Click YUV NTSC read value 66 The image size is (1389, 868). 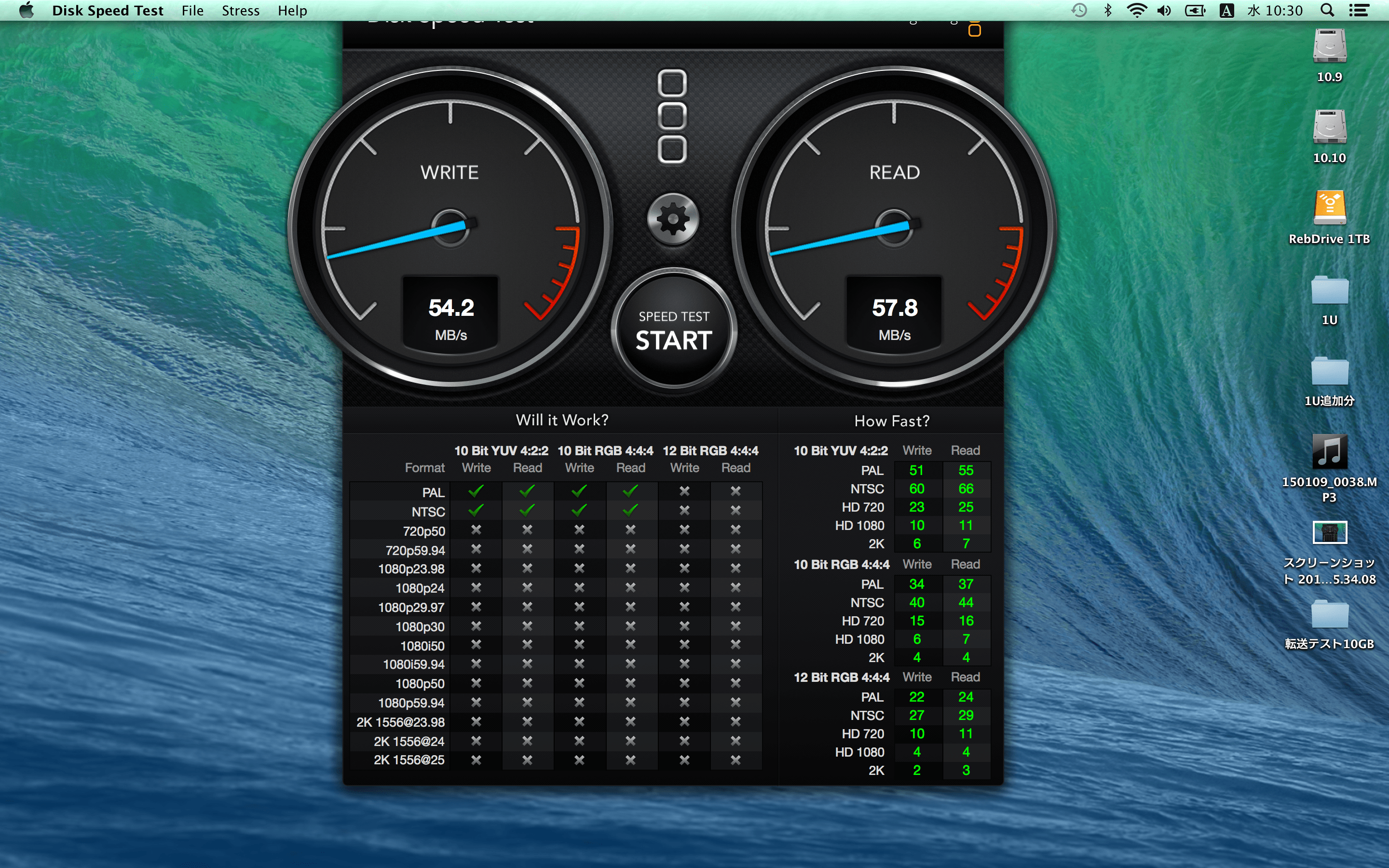coord(966,488)
